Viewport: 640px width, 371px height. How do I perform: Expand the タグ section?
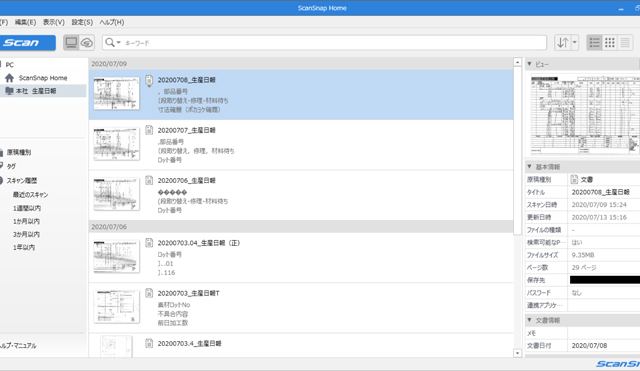(11, 166)
